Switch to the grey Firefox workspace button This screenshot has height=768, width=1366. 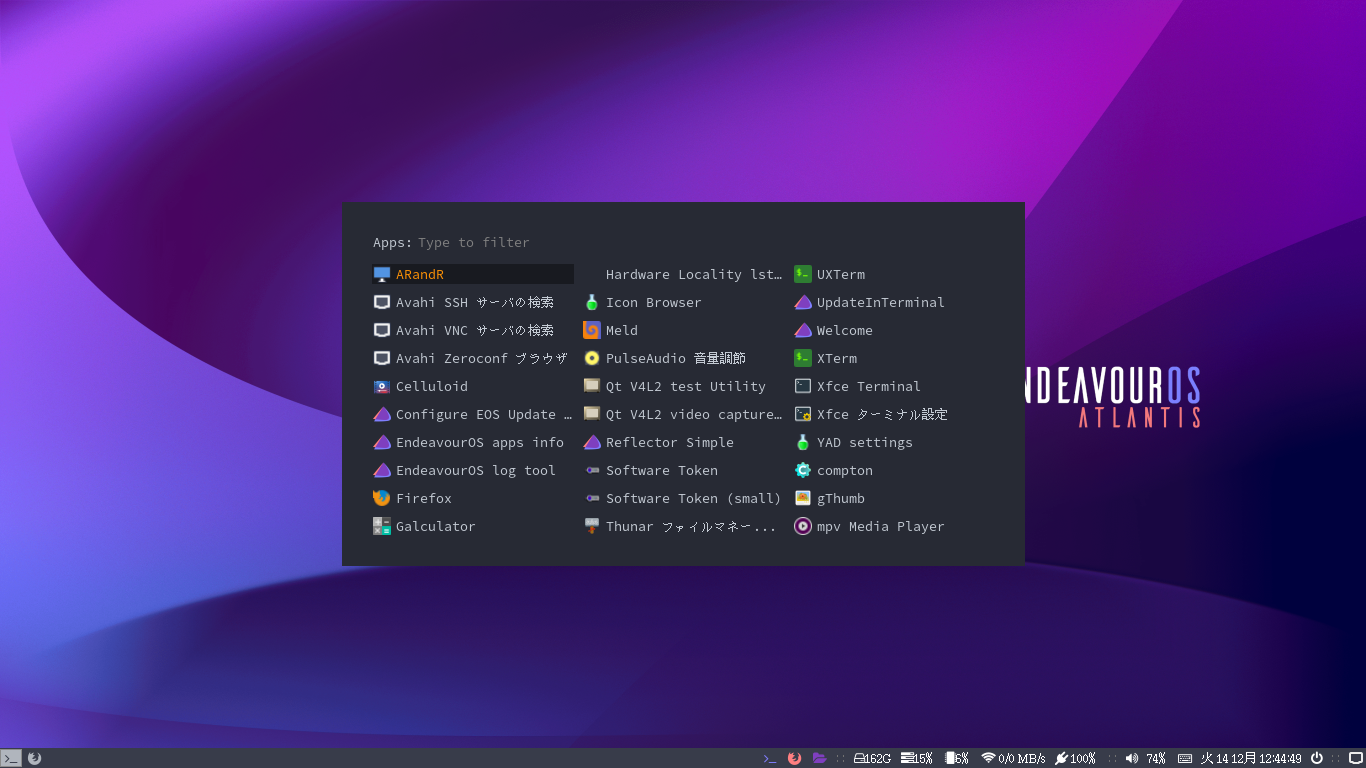34,758
